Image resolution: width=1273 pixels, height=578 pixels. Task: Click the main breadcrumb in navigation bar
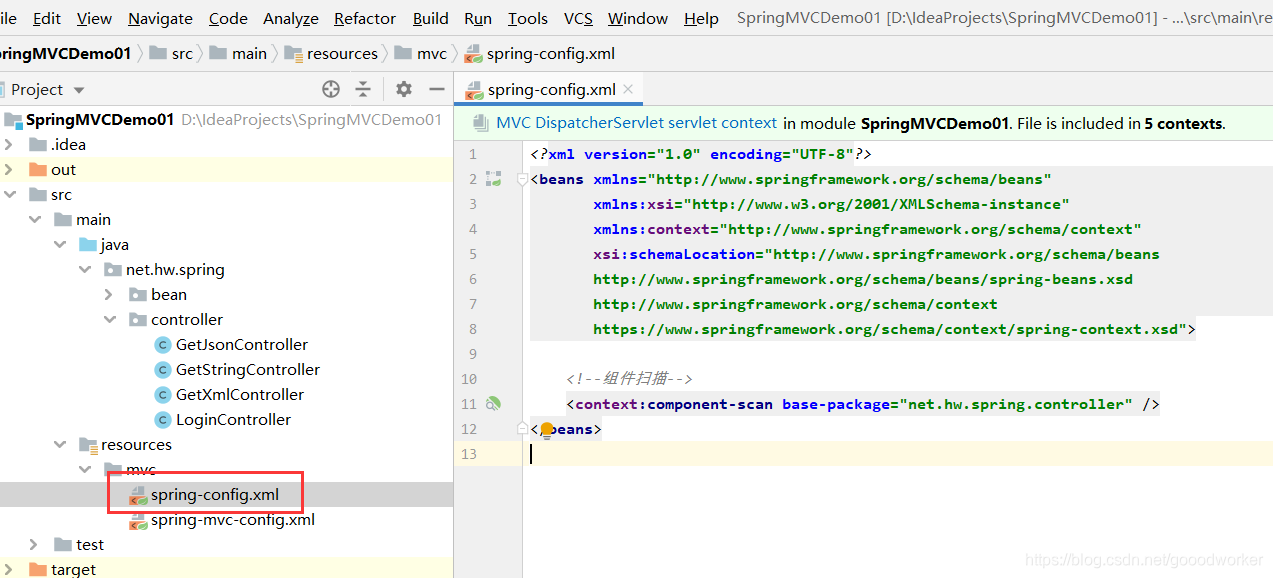coord(239,53)
